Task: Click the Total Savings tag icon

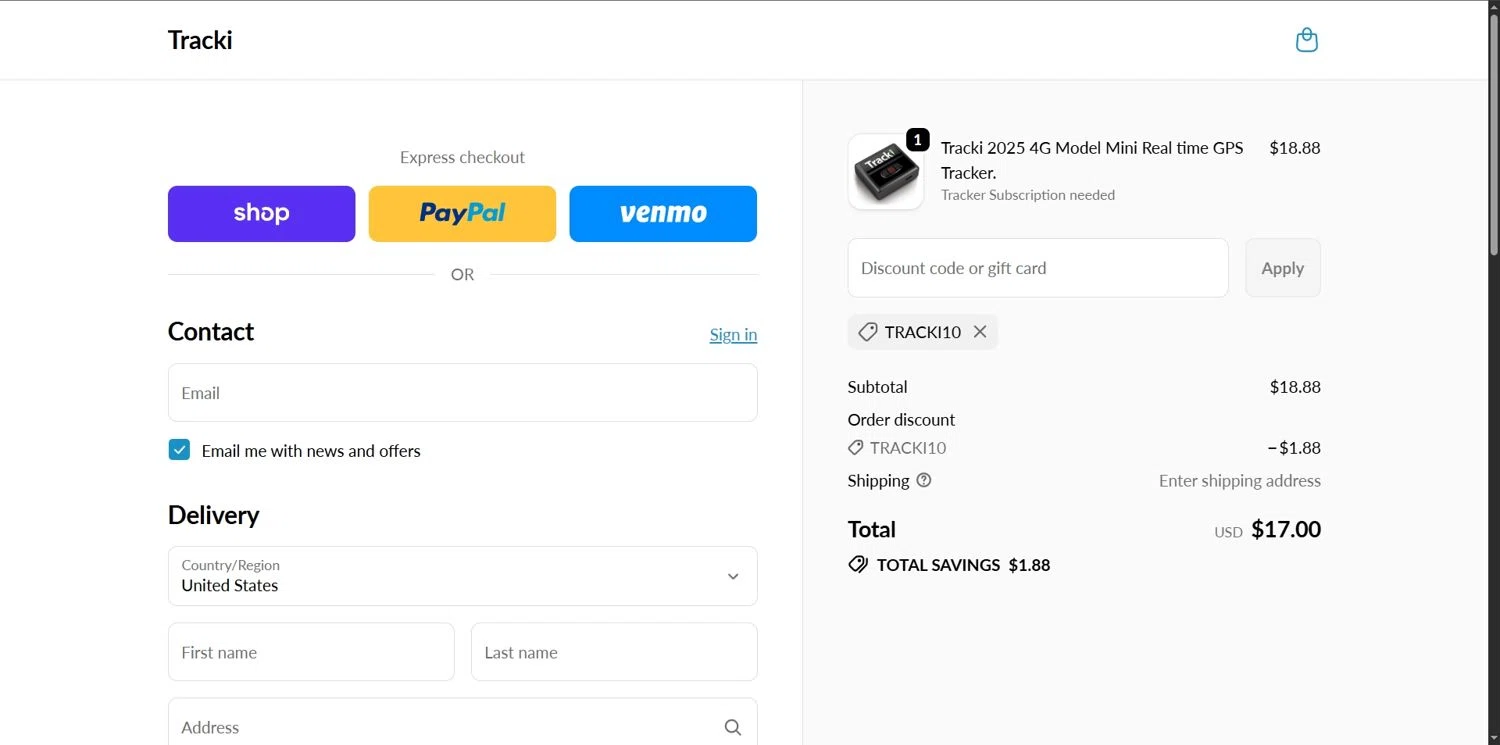Action: [x=858, y=565]
